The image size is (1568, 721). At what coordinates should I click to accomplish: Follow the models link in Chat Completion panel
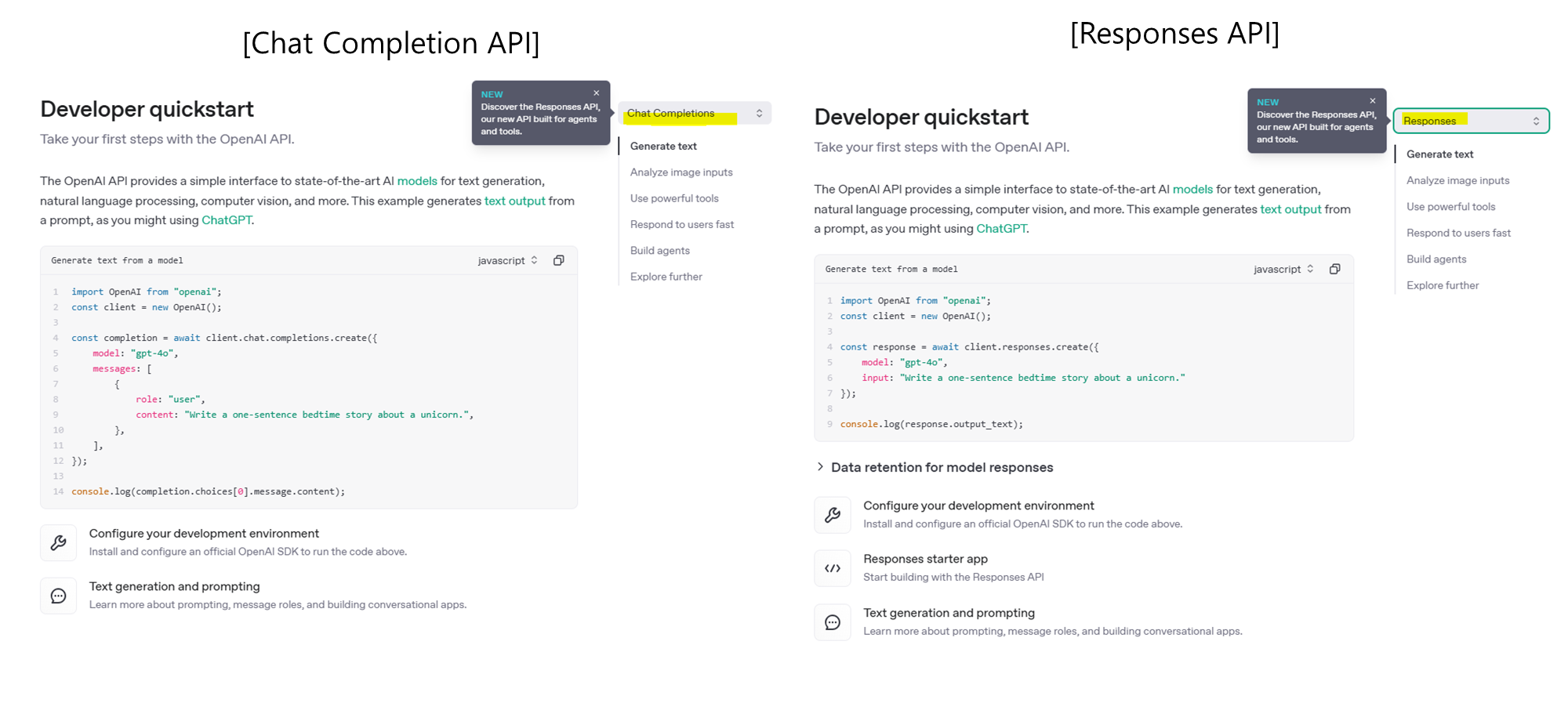point(417,181)
